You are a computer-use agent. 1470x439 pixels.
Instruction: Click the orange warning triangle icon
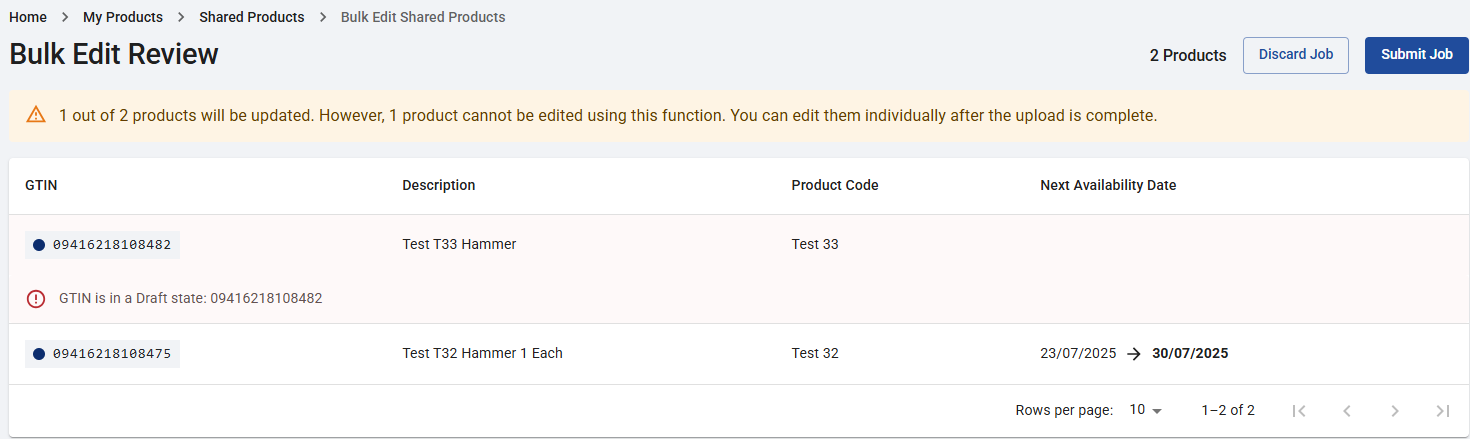[36, 115]
